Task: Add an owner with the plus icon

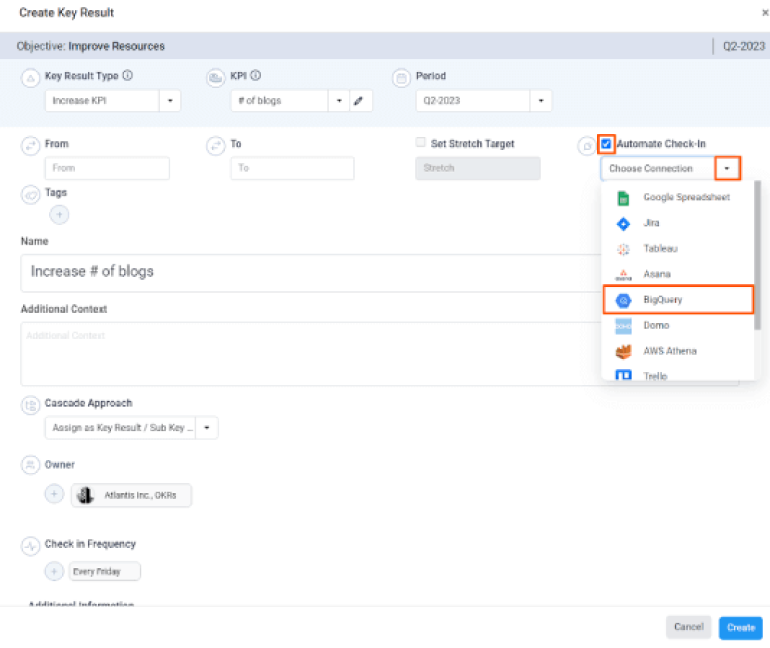Action: [x=55, y=494]
